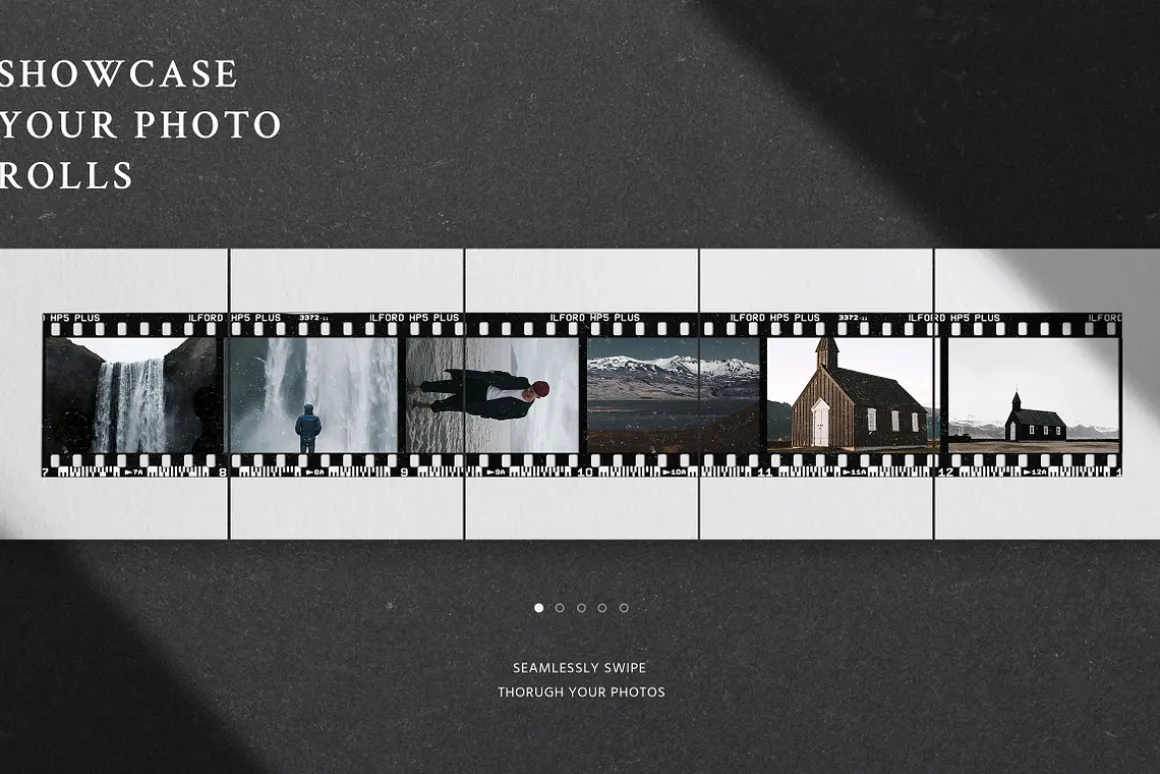Click the 'YOUR PHOTO' heading line
The image size is (1160, 774).
[x=141, y=124]
